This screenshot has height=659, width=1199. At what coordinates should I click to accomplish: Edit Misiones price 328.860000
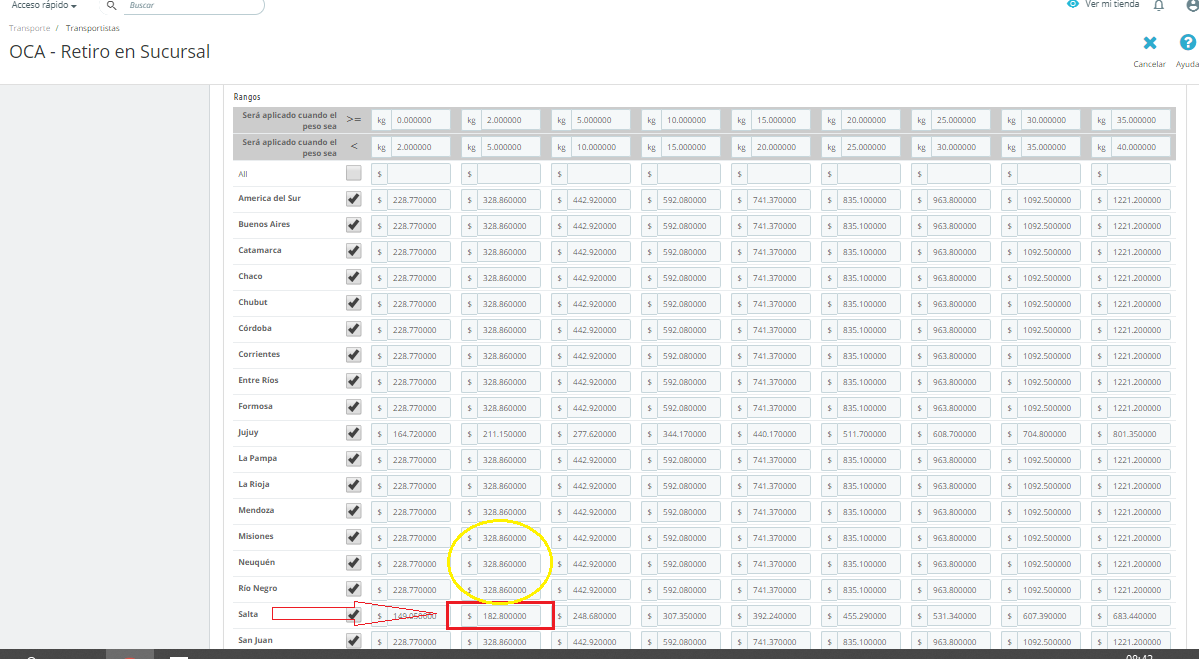[x=509, y=538]
